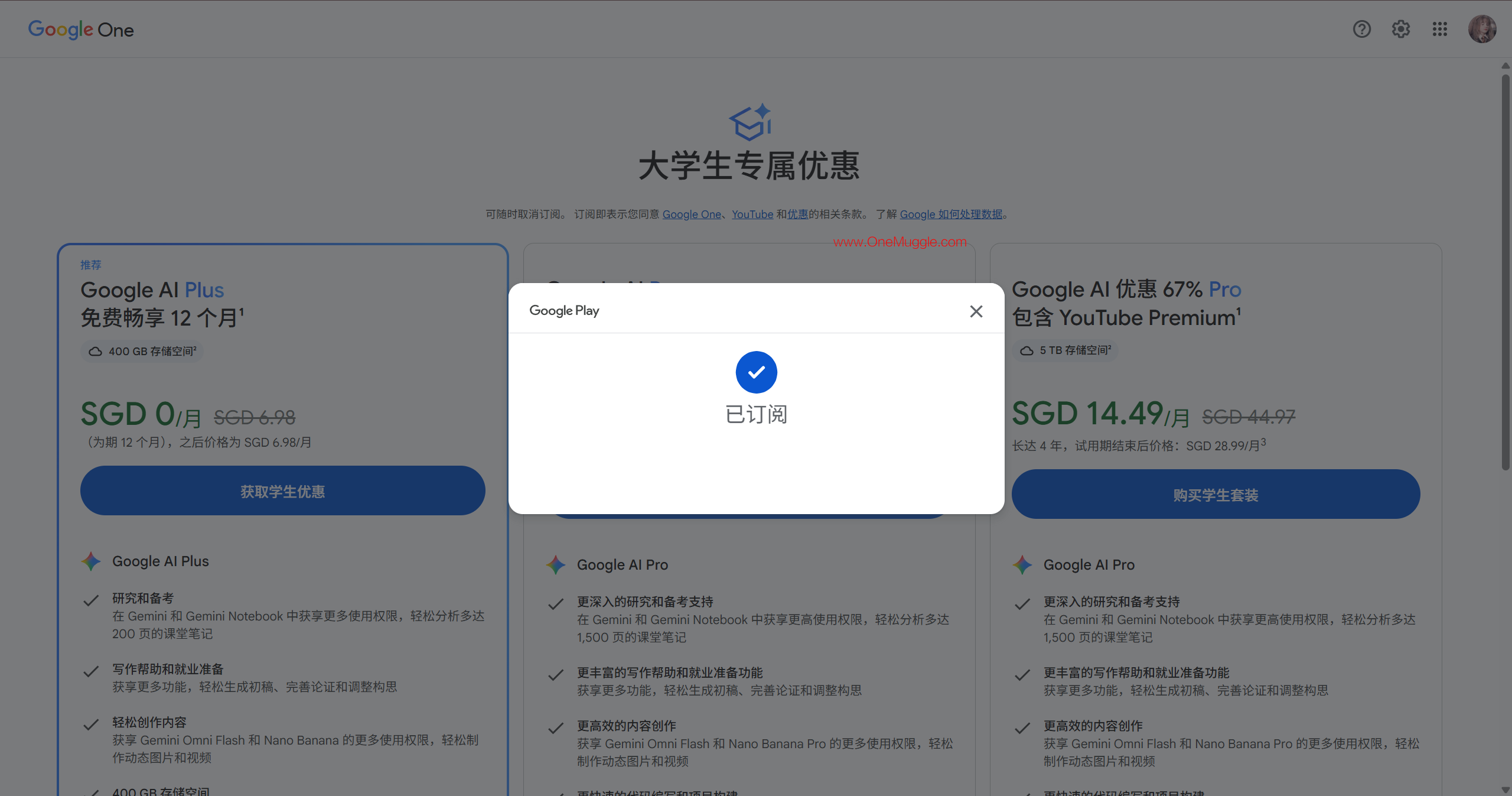The height and width of the screenshot is (796, 1512).
Task: Open the YouTube terms link
Action: (x=752, y=215)
